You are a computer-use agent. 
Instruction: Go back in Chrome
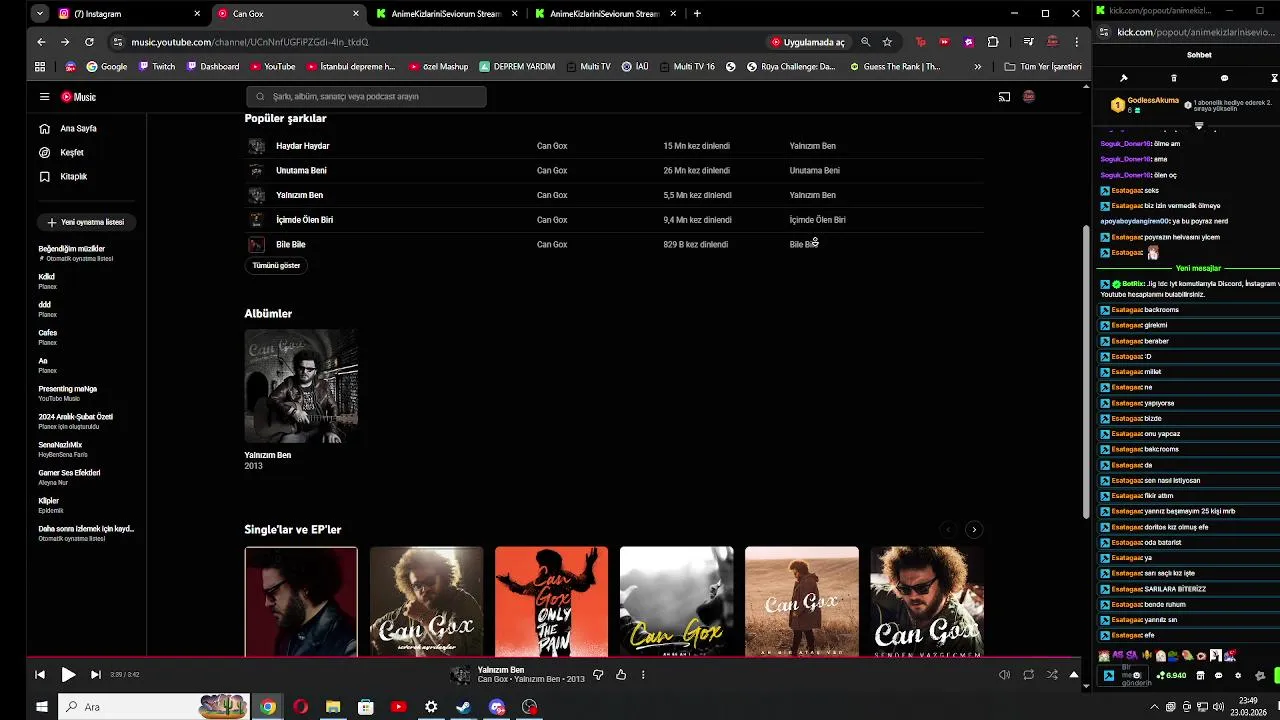tap(41, 42)
